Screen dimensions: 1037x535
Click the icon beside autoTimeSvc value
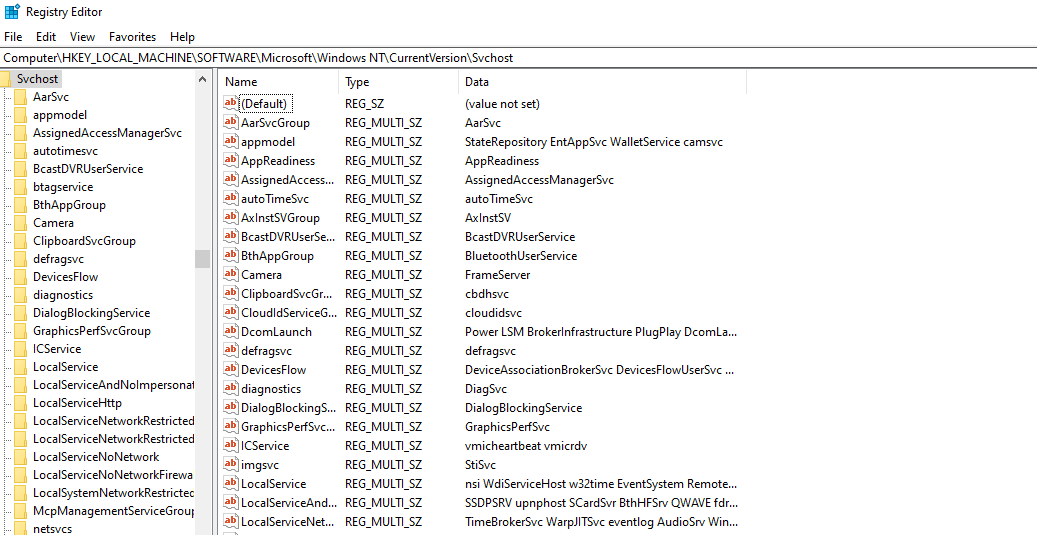coord(230,198)
